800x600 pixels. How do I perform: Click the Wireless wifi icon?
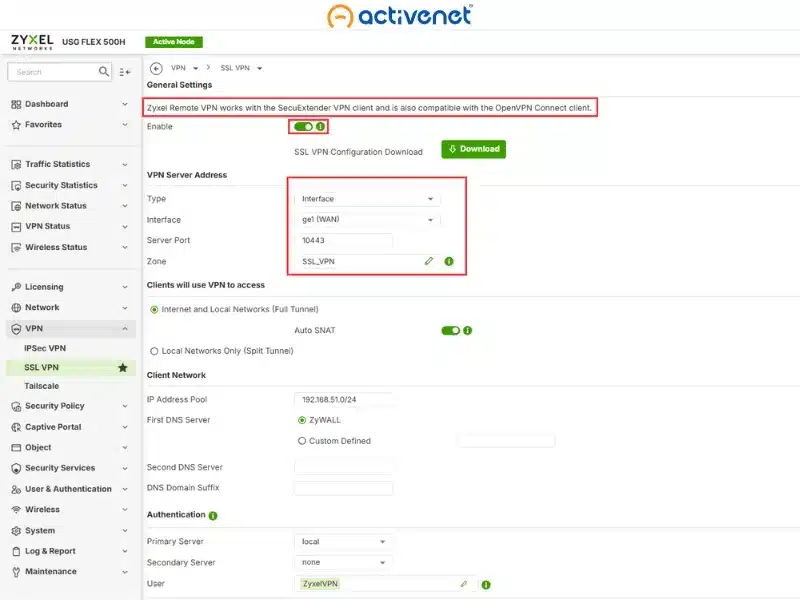16,510
